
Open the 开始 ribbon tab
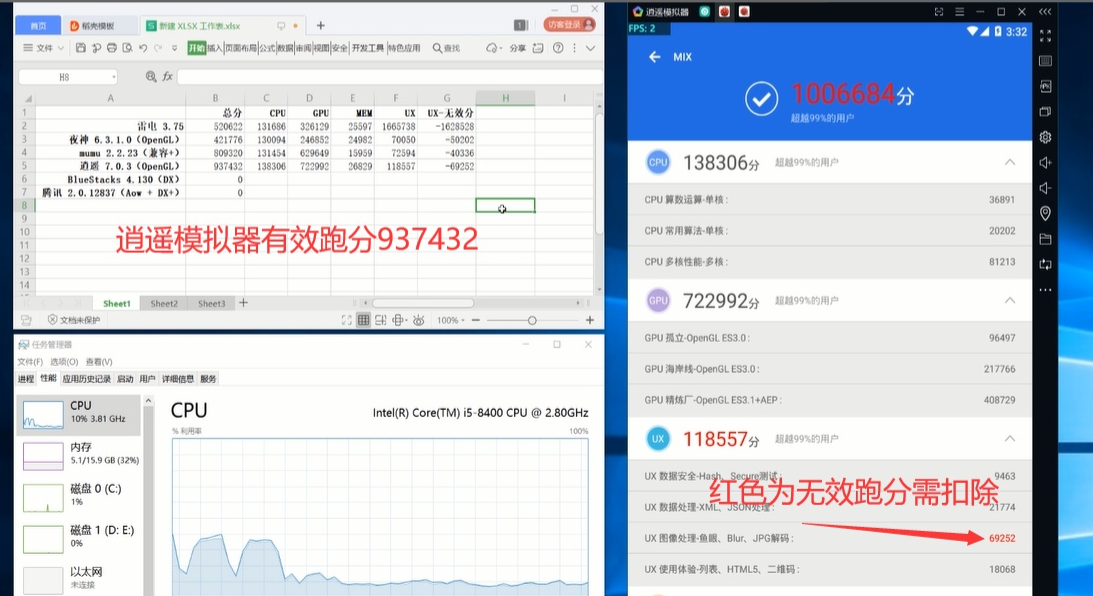click(x=197, y=48)
